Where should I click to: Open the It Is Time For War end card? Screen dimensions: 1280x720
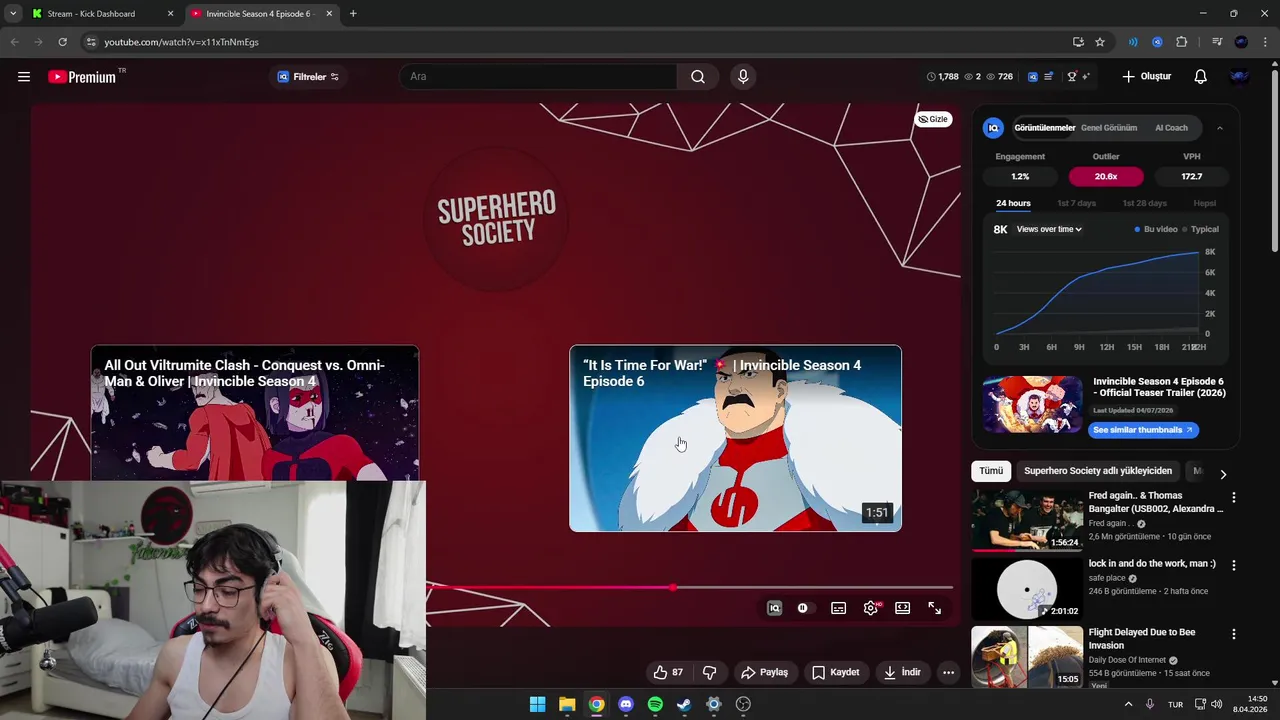click(x=735, y=438)
